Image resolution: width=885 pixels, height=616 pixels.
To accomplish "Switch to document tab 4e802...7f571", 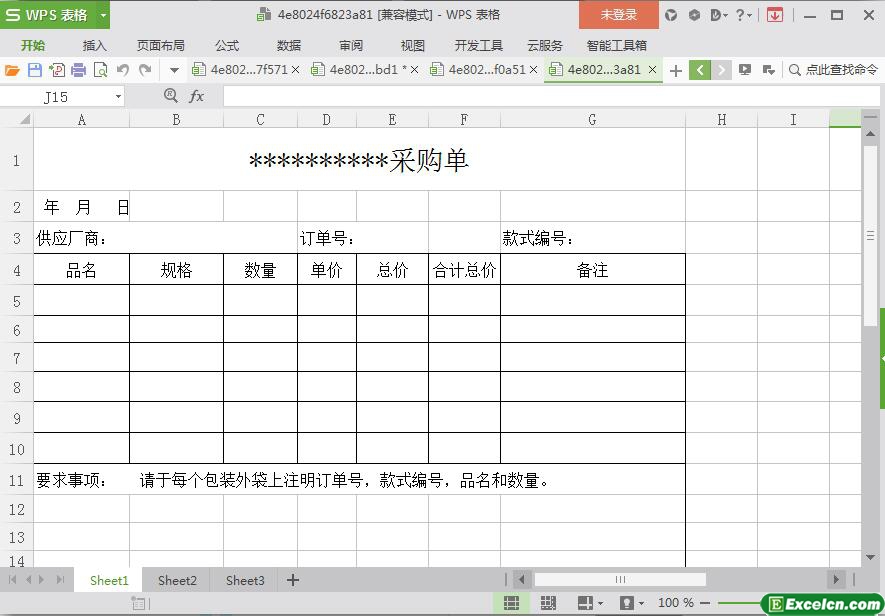I will coord(240,69).
